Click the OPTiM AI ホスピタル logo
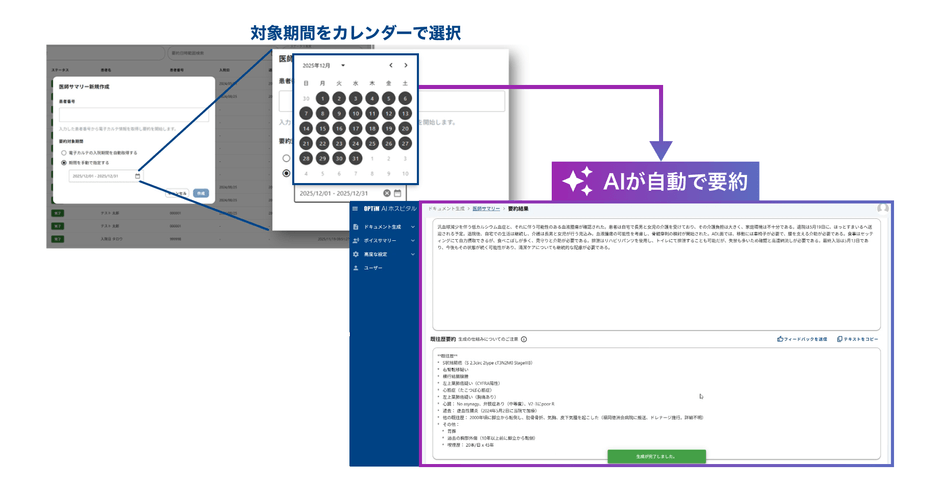The height and width of the screenshot is (502, 940). point(390,209)
